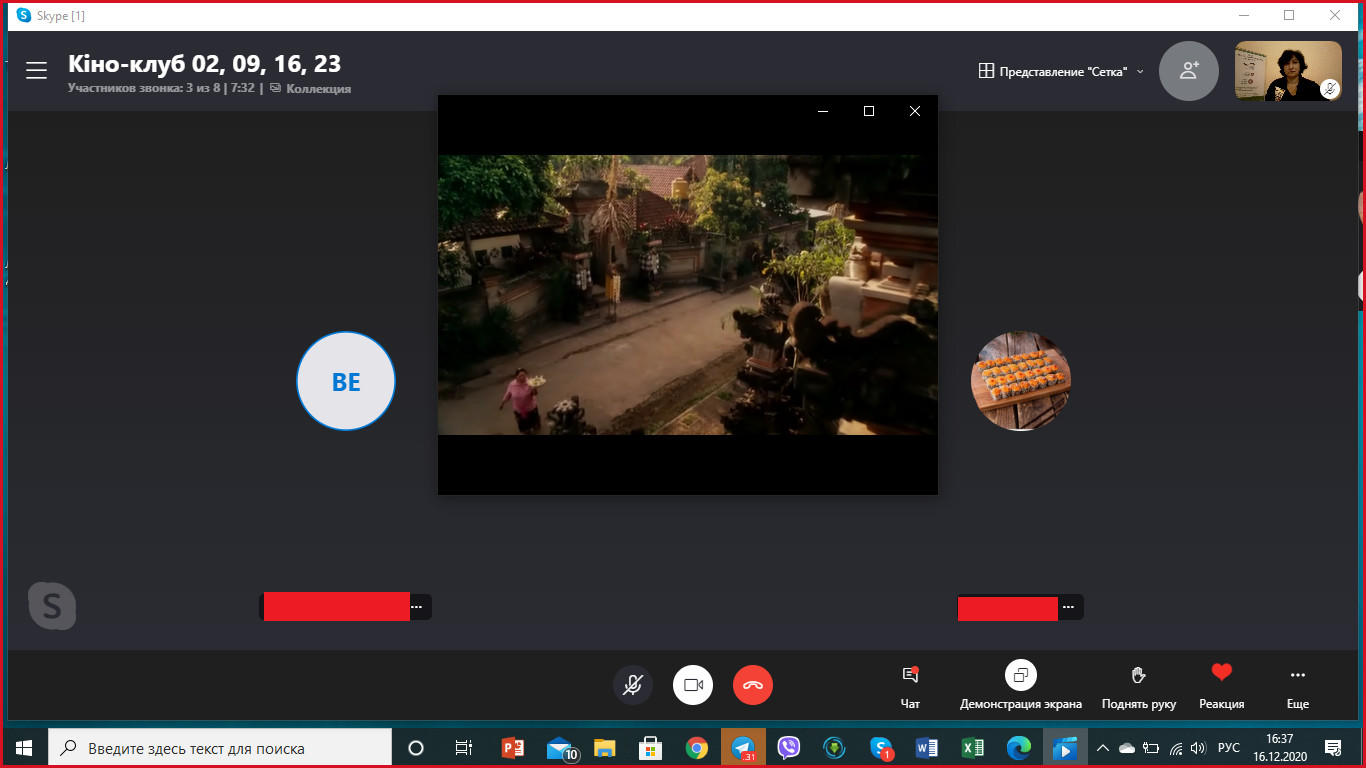Launch PowerPoint from the taskbar
This screenshot has height=768, width=1366.
[513, 748]
